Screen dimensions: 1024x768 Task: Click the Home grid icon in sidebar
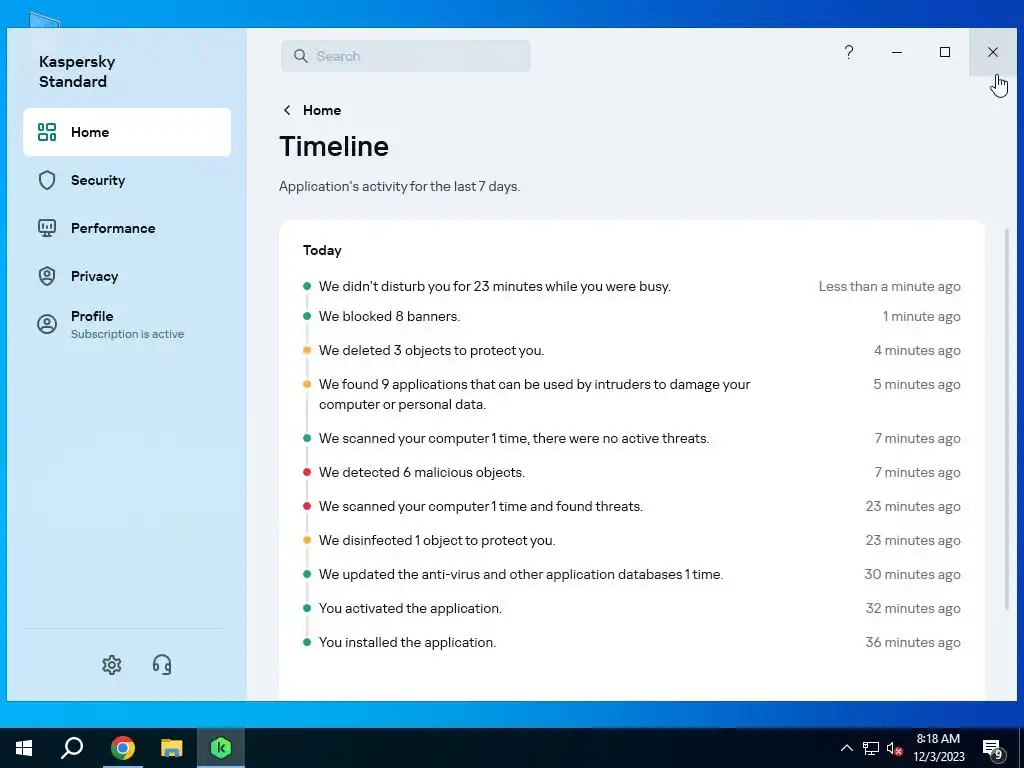47,132
